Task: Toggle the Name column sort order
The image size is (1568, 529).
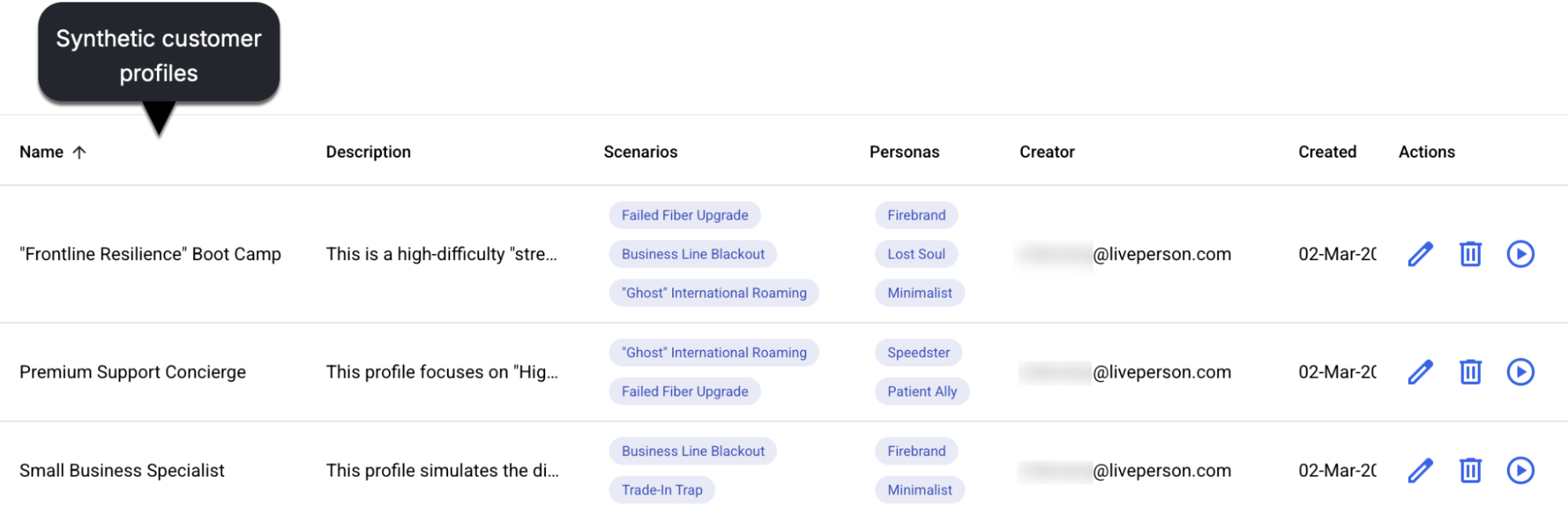Action: pyautogui.click(x=53, y=151)
